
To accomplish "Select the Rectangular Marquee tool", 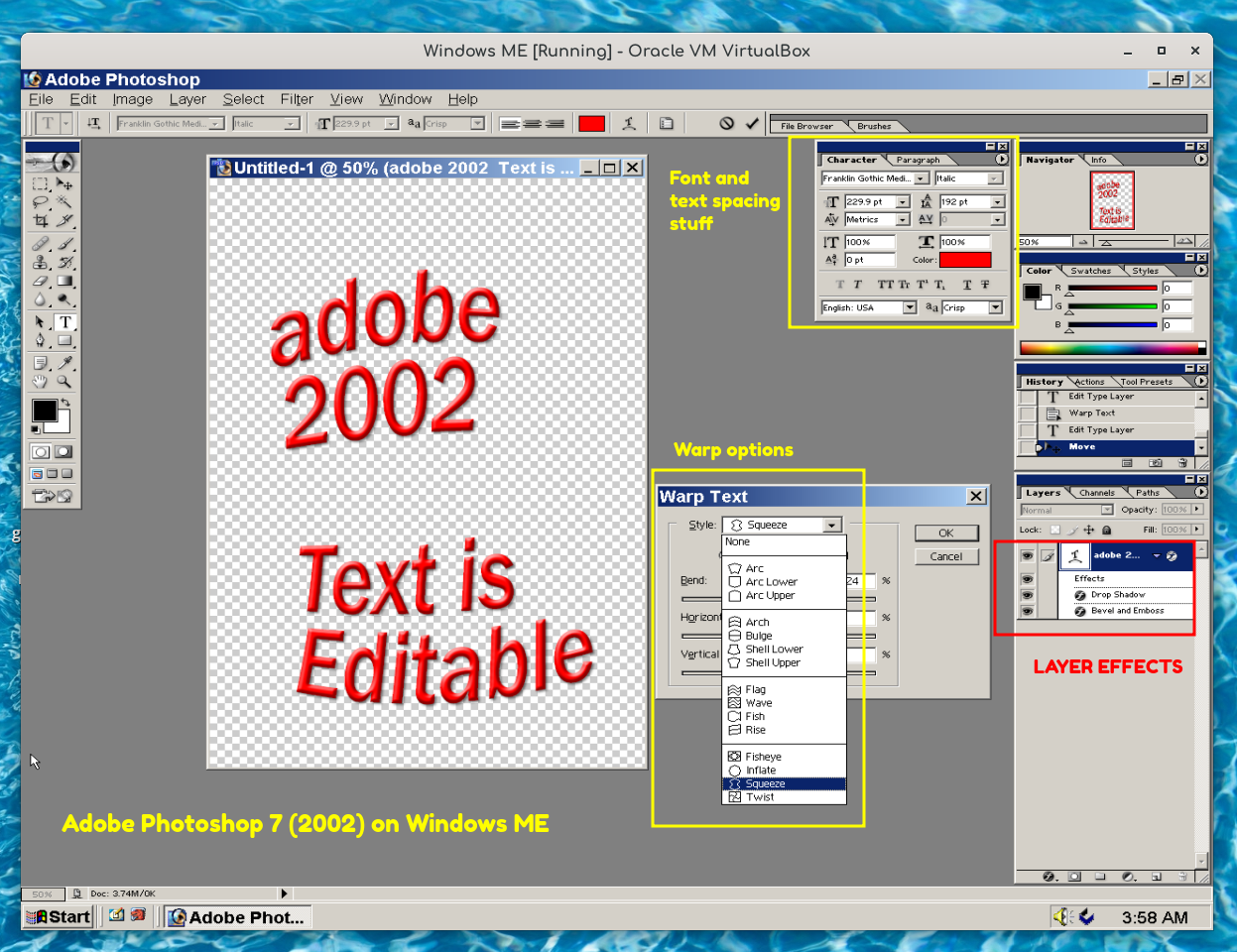I will (41, 183).
